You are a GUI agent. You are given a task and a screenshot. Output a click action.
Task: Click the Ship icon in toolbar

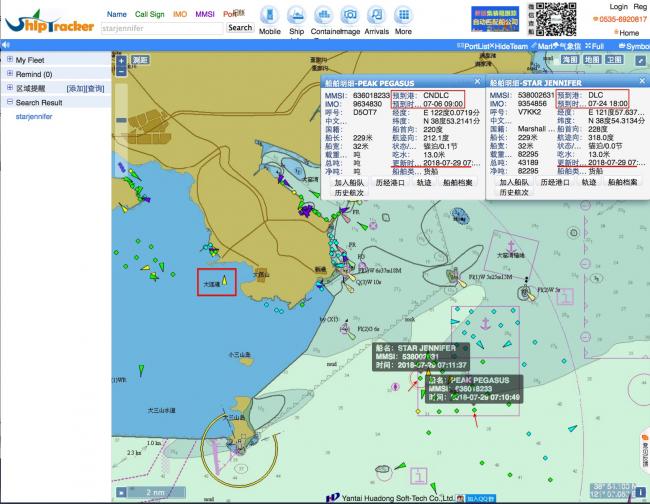click(296, 15)
